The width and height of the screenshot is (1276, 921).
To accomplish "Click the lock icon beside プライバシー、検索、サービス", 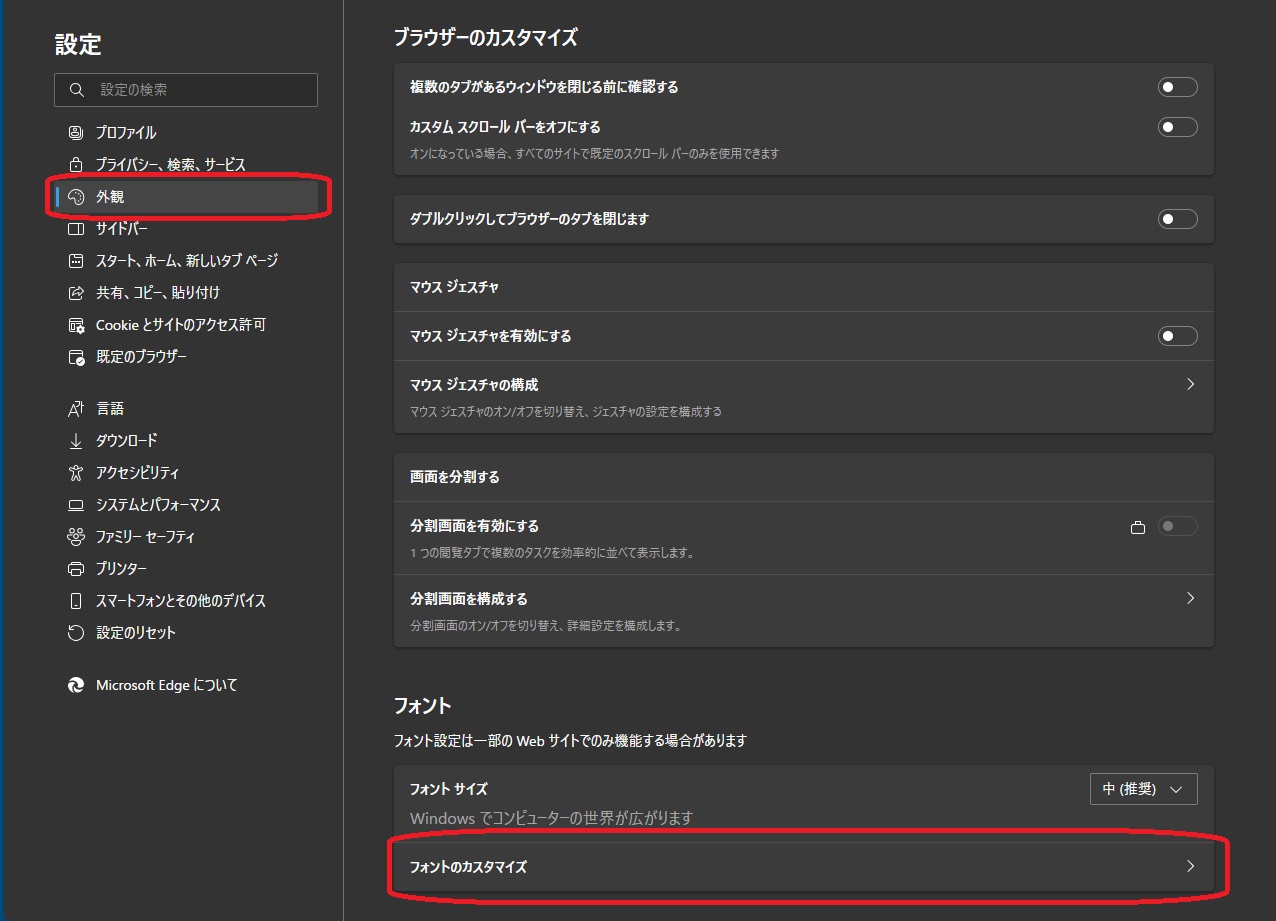I will tap(76, 165).
